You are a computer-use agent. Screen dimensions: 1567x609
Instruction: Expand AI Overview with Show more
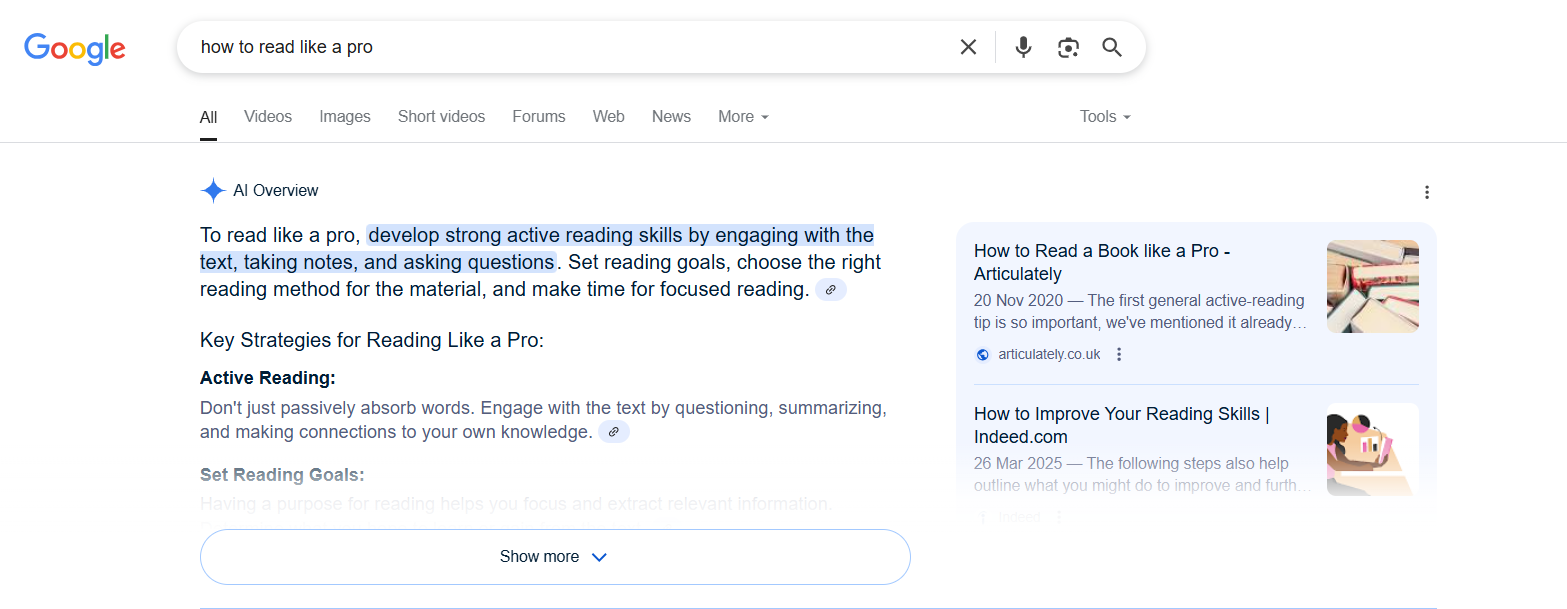(x=555, y=557)
